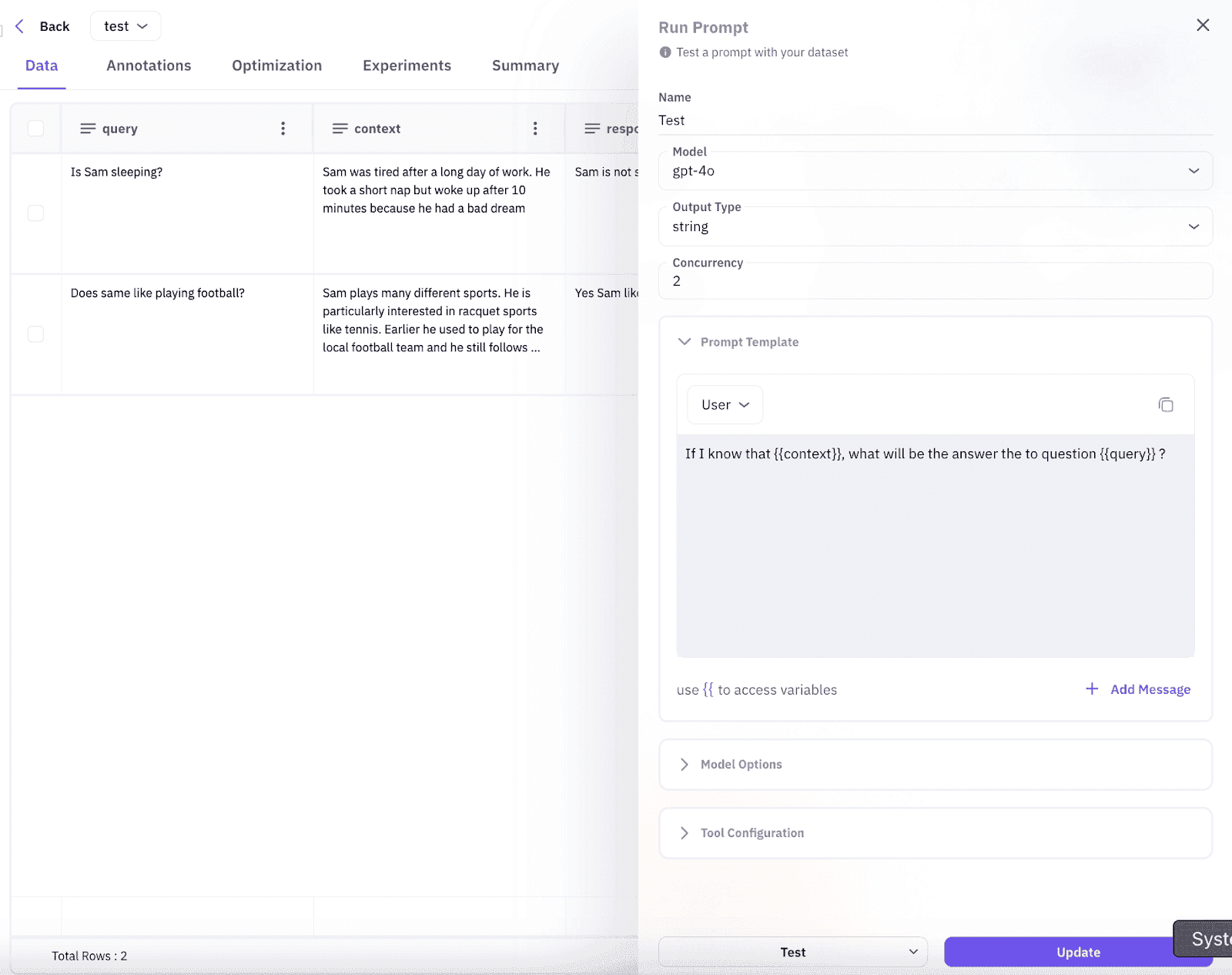View the Summary tab
The height and width of the screenshot is (975, 1232).
tap(525, 65)
